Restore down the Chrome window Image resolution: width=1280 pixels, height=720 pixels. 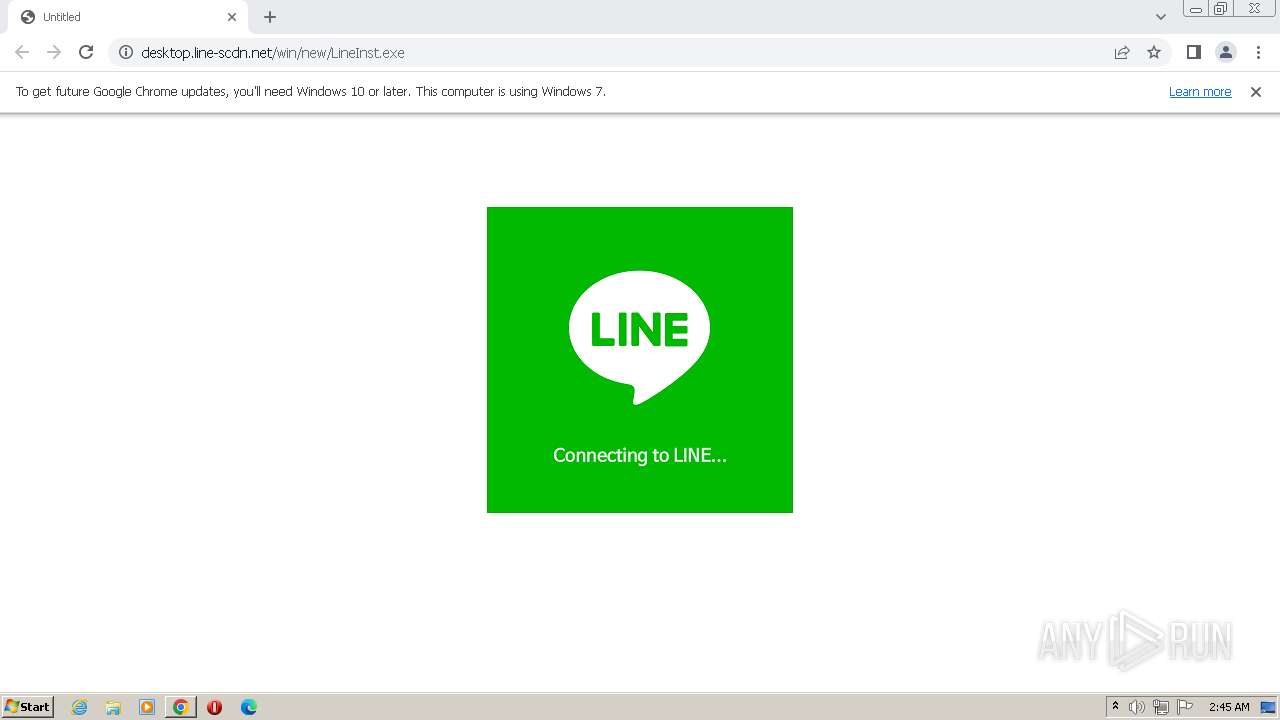(x=1221, y=9)
